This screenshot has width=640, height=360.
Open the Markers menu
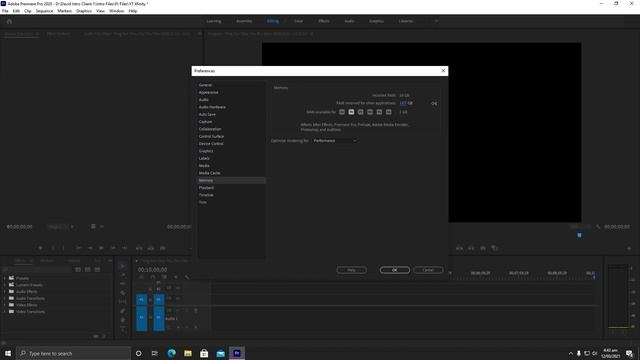click(64, 11)
